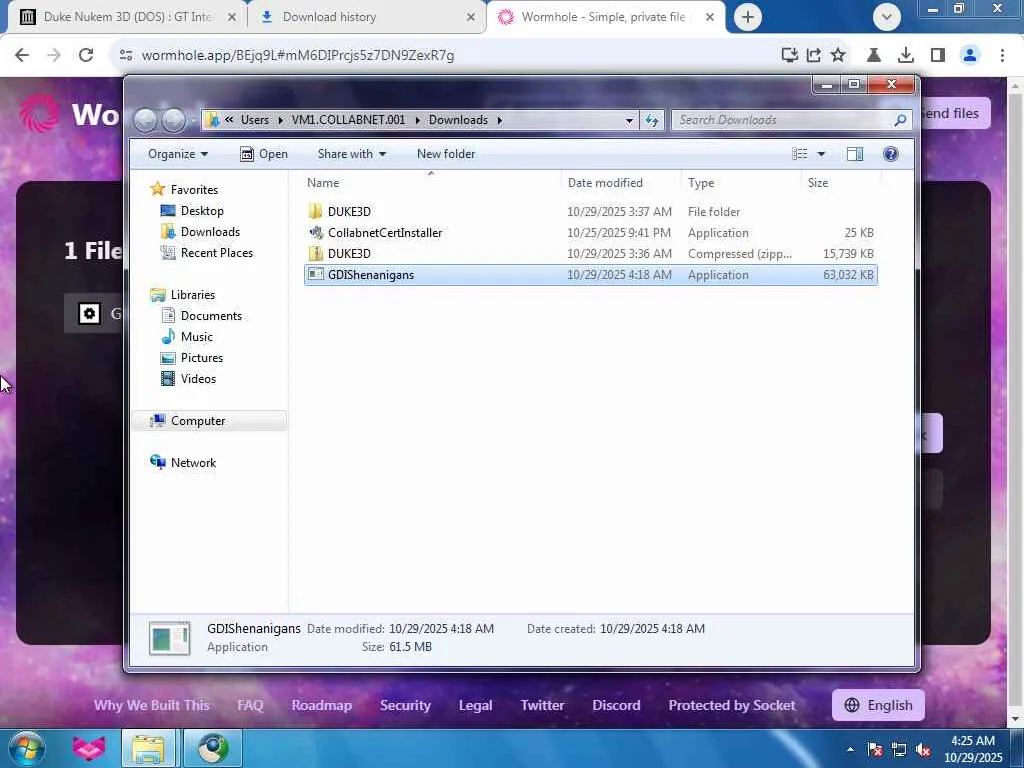Select Computer in navigation pane

pos(198,421)
